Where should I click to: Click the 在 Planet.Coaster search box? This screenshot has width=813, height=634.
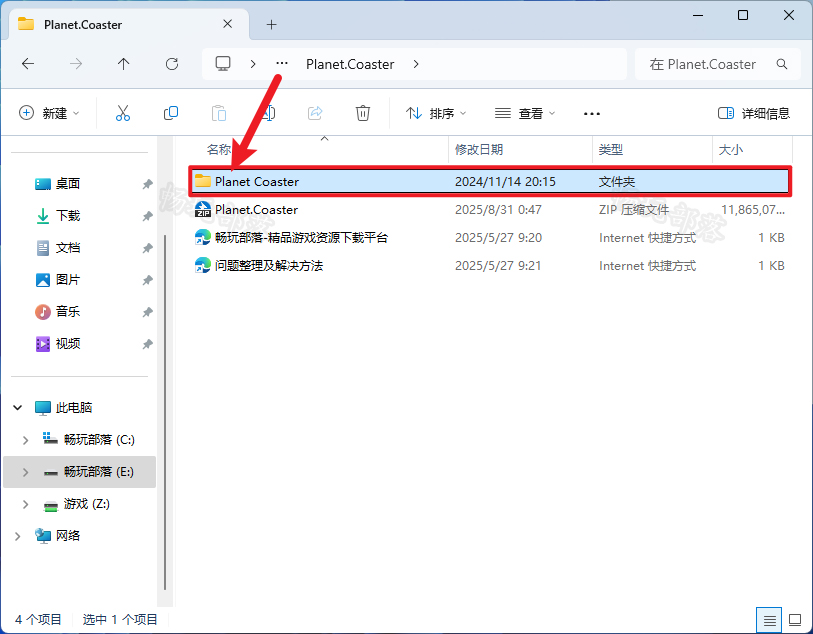pyautogui.click(x=718, y=64)
